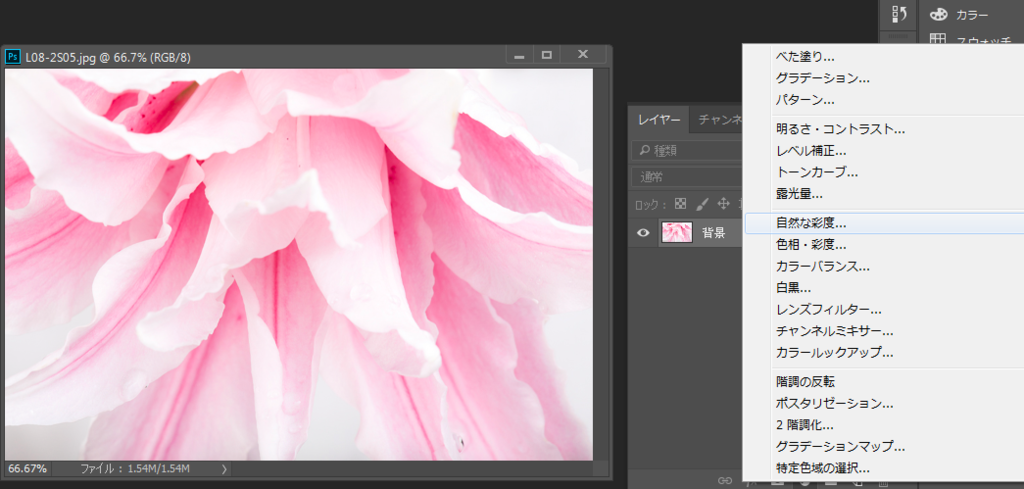Click the link layers icon

pyautogui.click(x=725, y=481)
